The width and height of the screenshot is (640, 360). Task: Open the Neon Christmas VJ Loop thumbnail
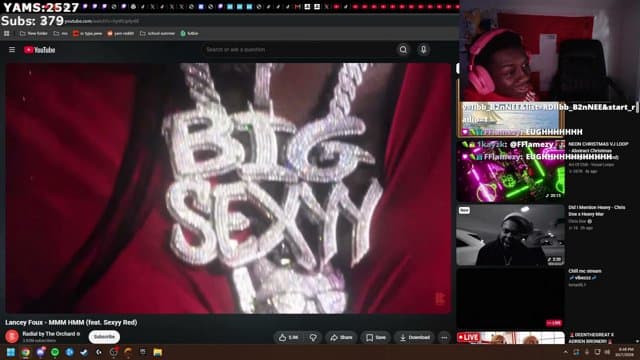point(510,171)
